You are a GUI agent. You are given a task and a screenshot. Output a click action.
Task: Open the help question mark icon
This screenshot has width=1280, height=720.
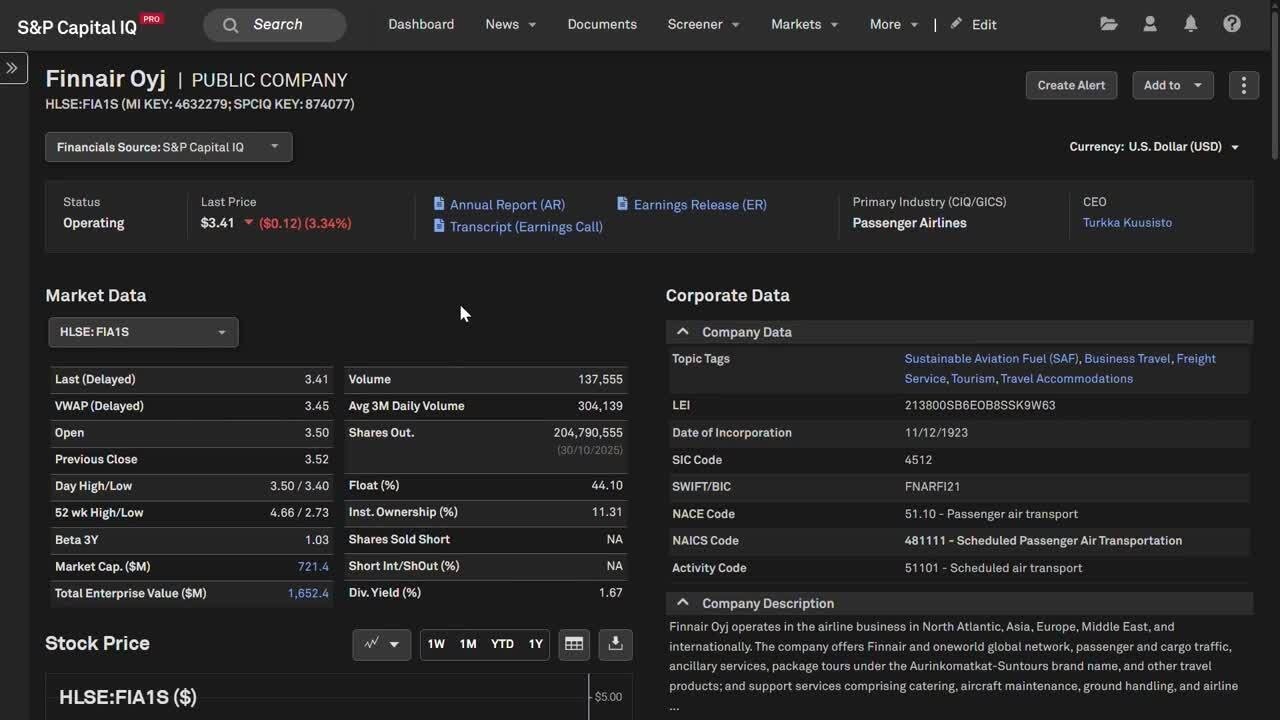pos(1232,24)
